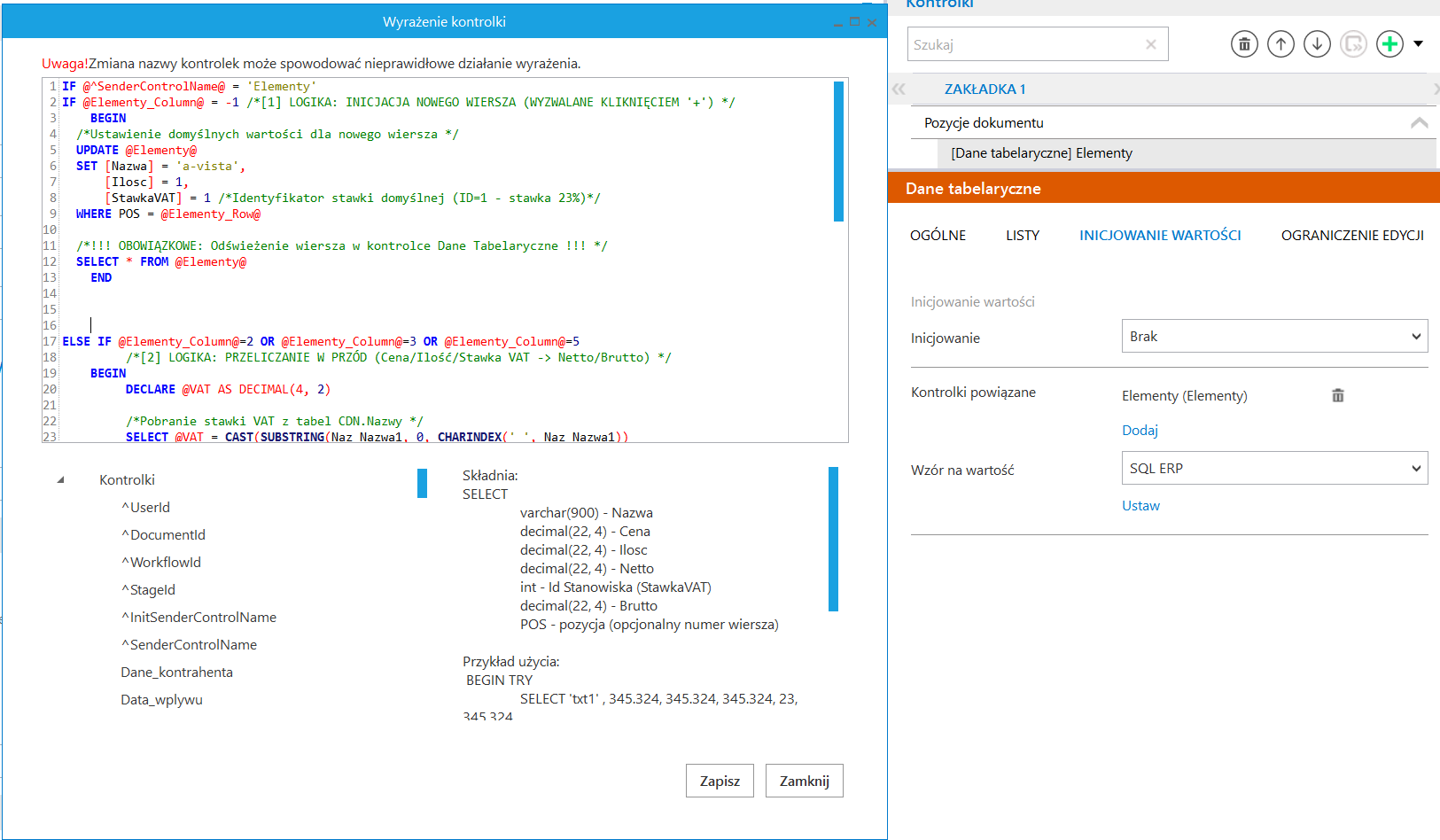Select ^SenderControlName in the Kontrolki tree
1440x840 pixels.
coord(193,645)
